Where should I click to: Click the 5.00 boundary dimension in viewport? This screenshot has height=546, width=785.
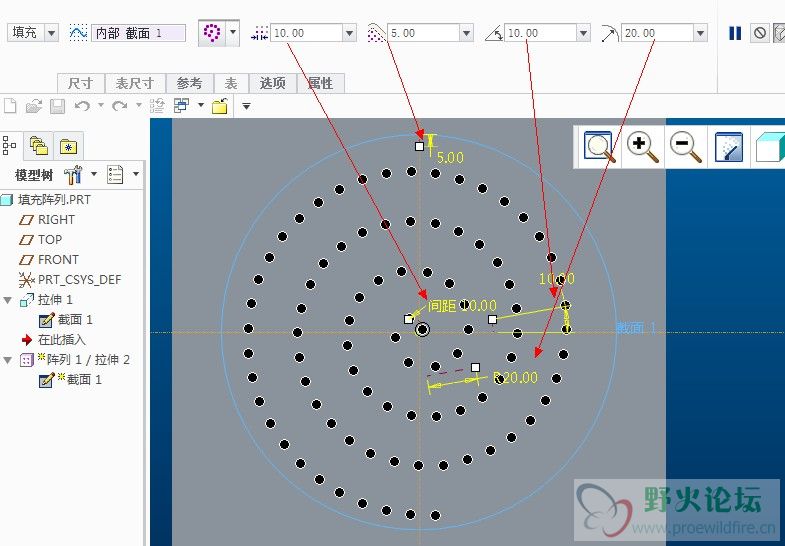(x=450, y=158)
